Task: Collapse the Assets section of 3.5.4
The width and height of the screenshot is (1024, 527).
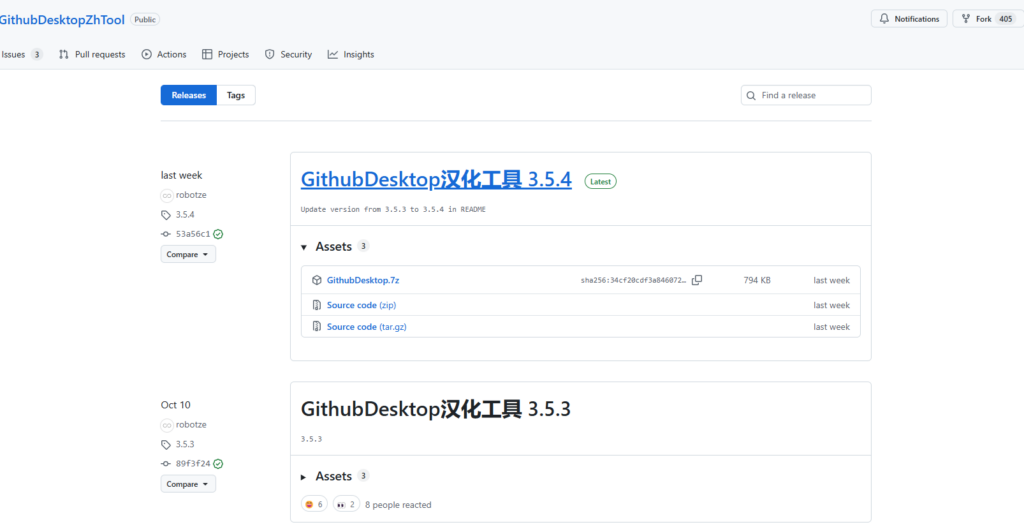Action: 335,247
